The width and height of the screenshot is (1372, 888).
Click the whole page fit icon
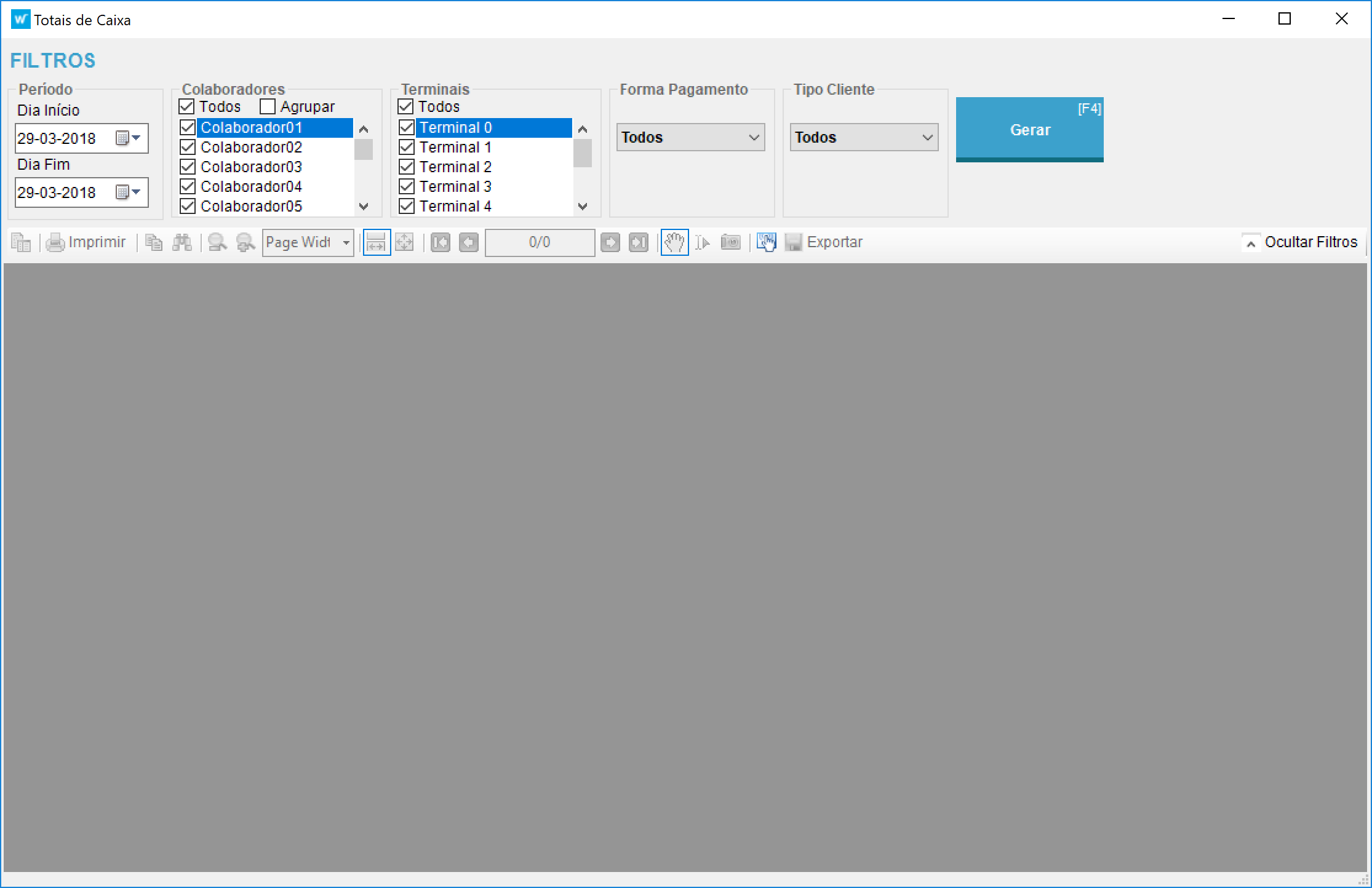pyautogui.click(x=404, y=242)
